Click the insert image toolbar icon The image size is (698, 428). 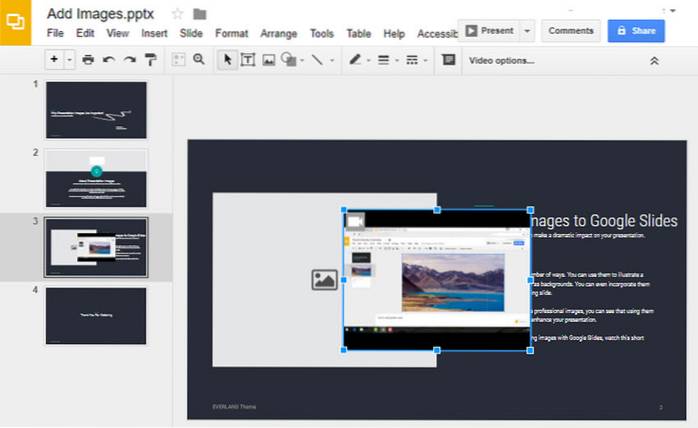tap(268, 60)
